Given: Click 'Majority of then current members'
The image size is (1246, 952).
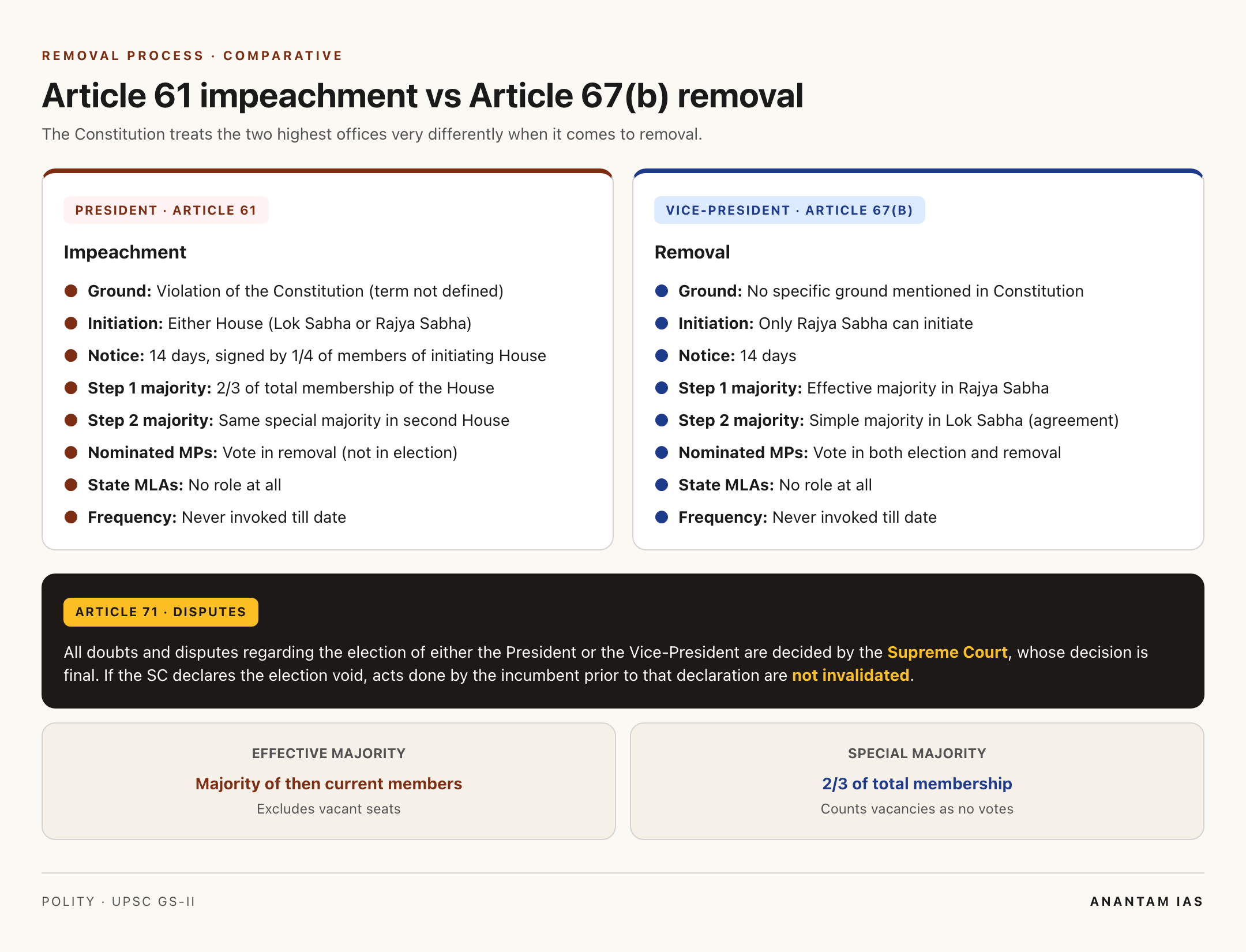Looking at the screenshot, I should pyautogui.click(x=329, y=784).
